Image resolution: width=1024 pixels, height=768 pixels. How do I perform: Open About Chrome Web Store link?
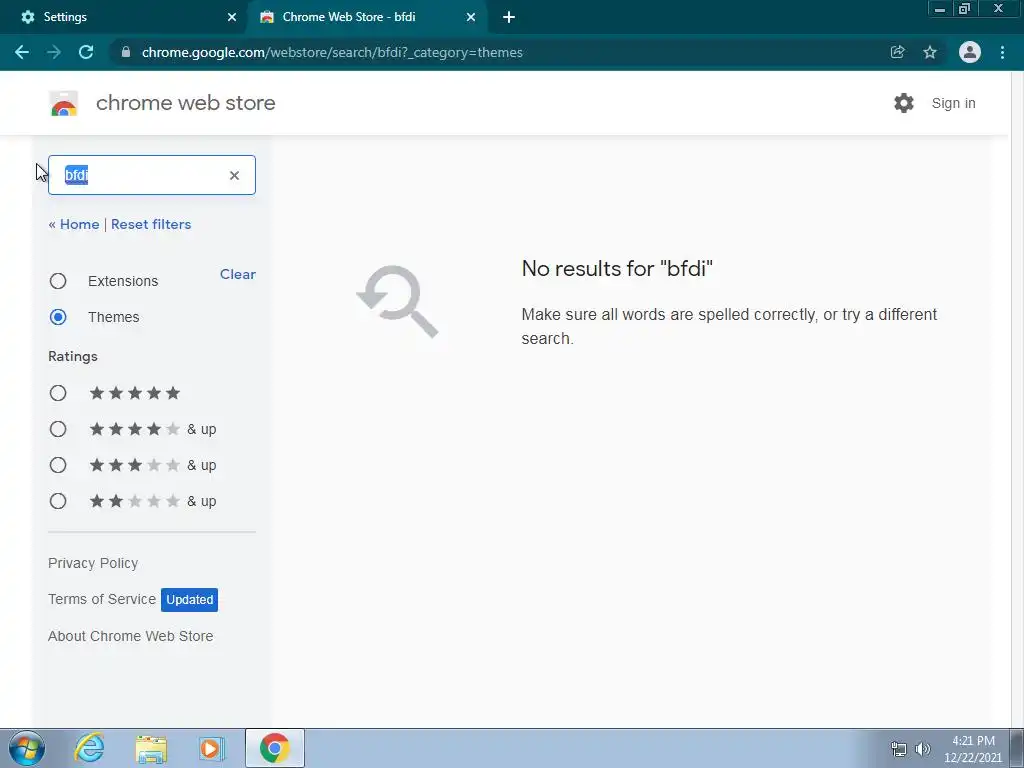click(131, 636)
